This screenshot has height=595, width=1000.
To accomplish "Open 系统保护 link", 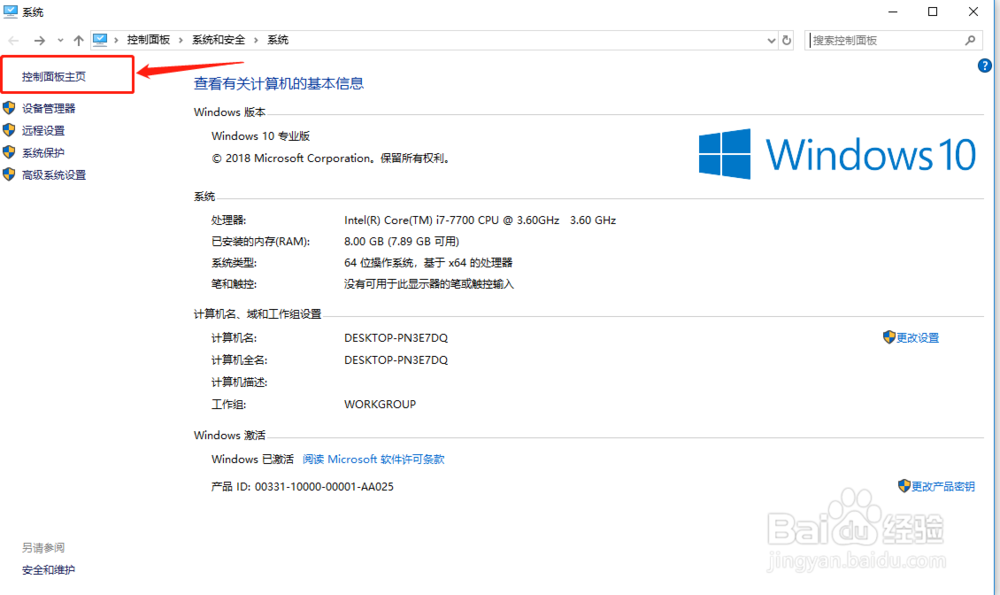I will [x=43, y=153].
